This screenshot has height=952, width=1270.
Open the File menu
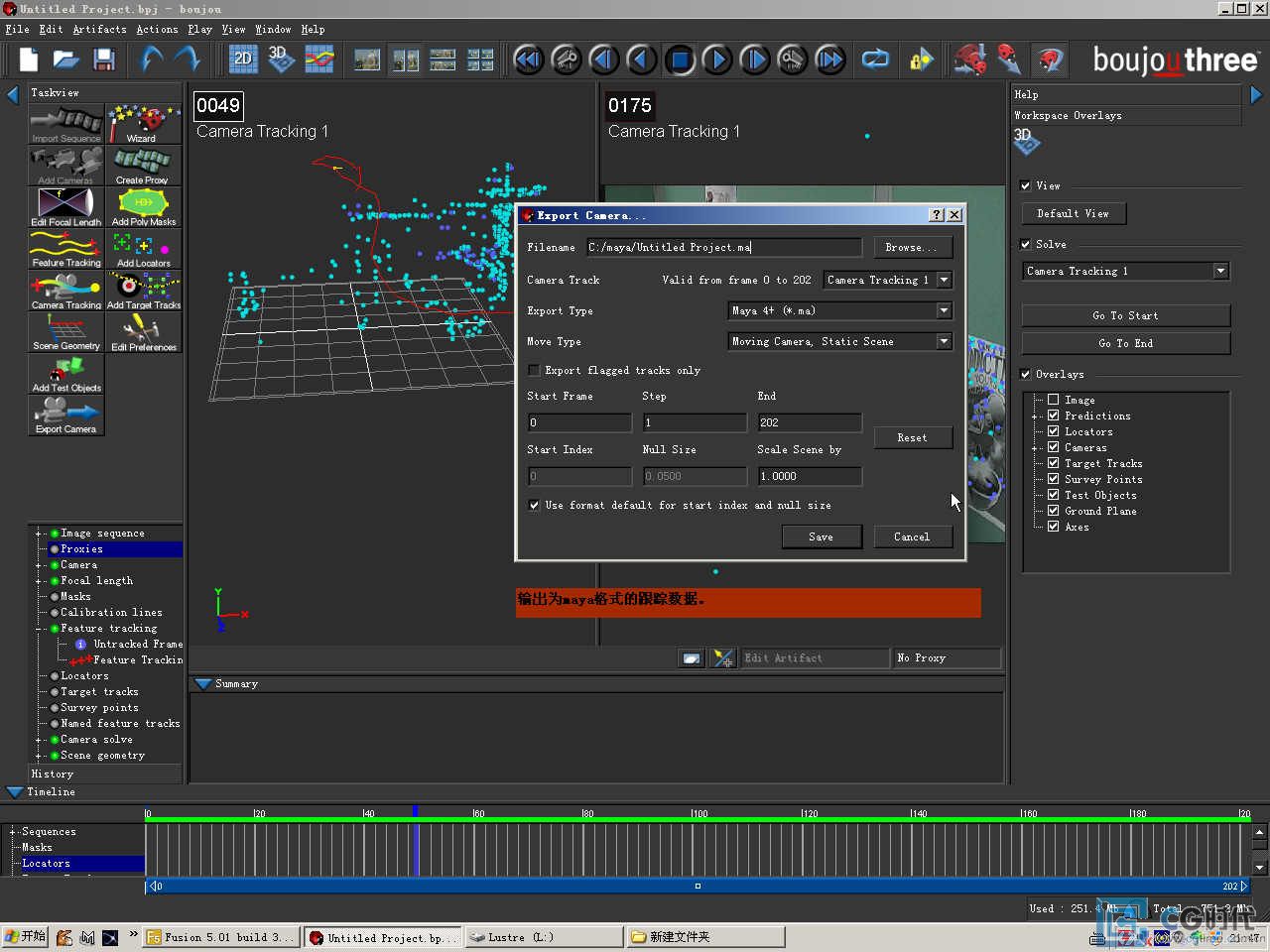(17, 30)
